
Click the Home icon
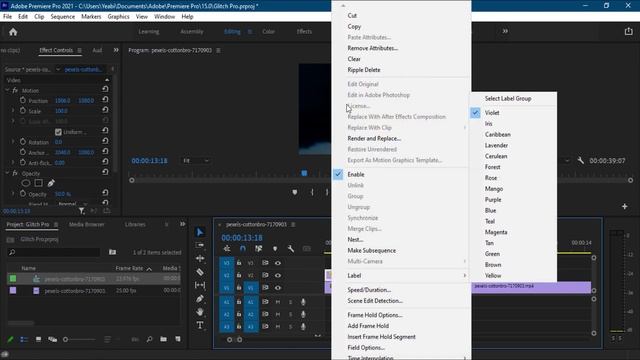(x=13, y=32)
